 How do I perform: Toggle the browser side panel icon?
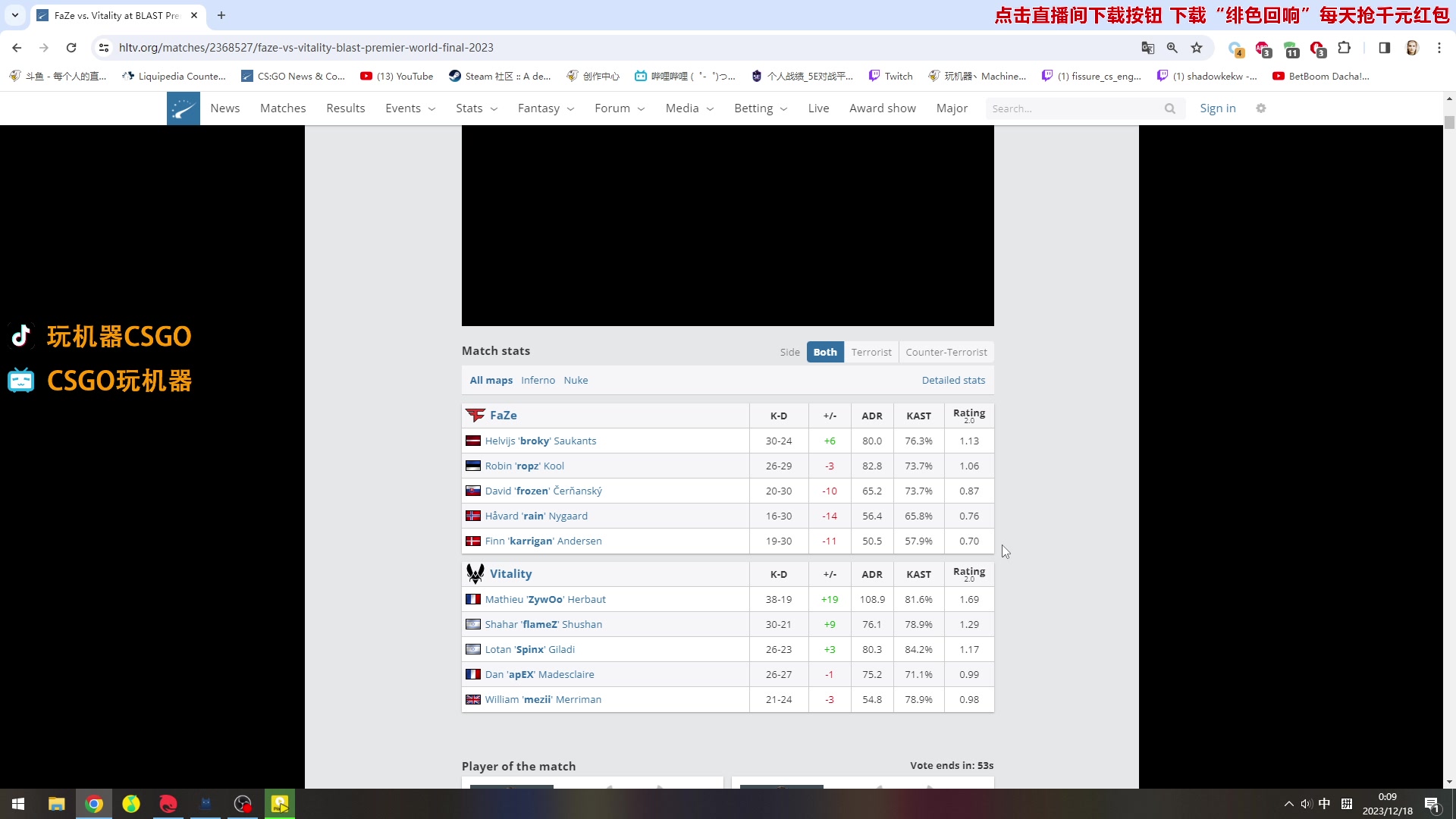coord(1384,48)
